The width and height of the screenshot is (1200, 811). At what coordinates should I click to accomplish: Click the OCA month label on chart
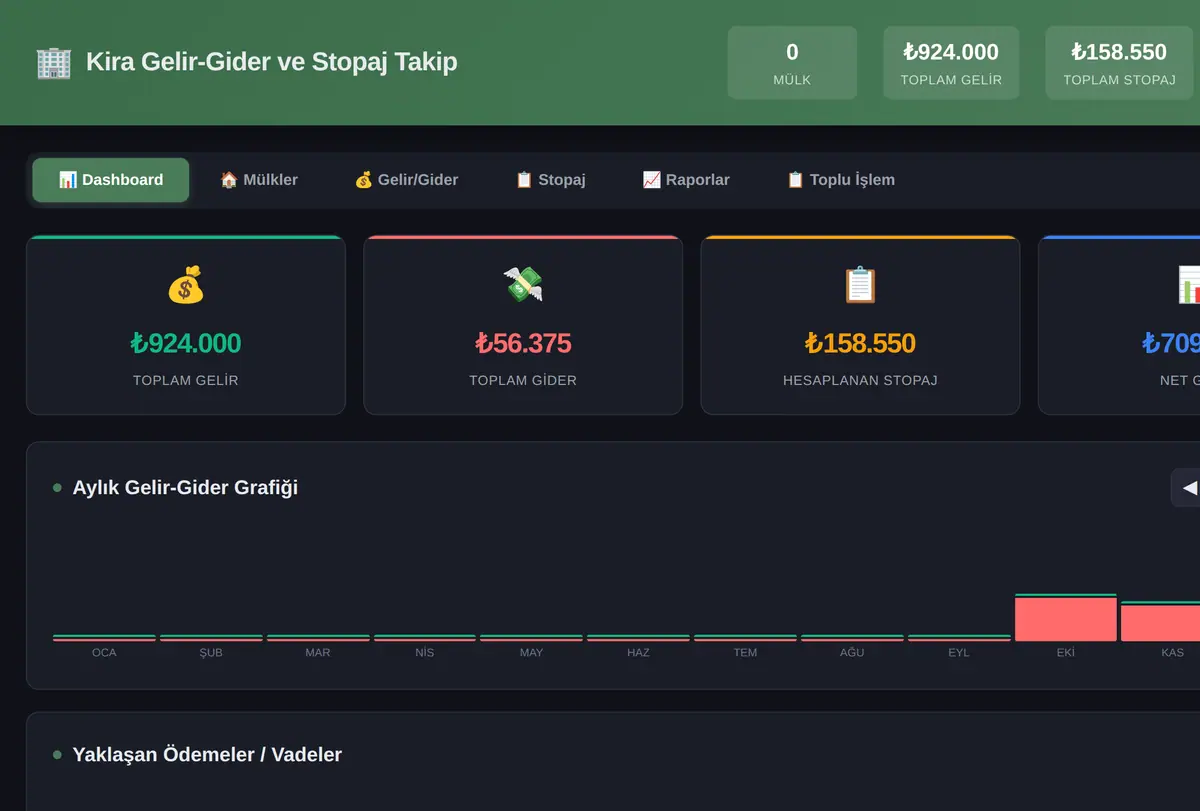point(104,652)
